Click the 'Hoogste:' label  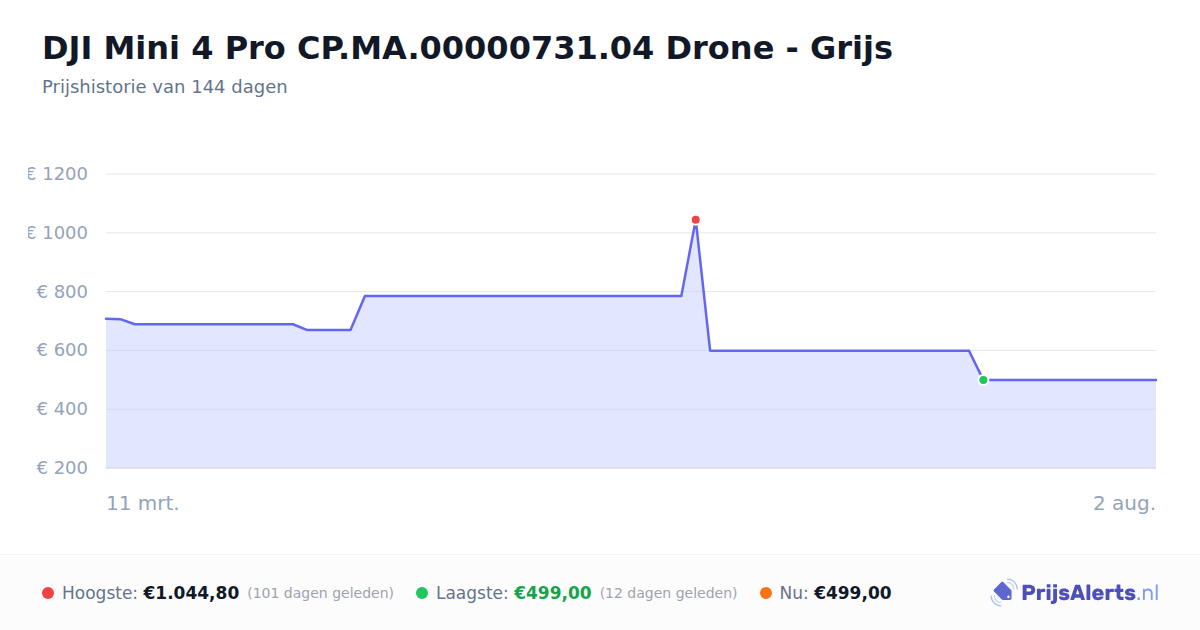point(100,593)
